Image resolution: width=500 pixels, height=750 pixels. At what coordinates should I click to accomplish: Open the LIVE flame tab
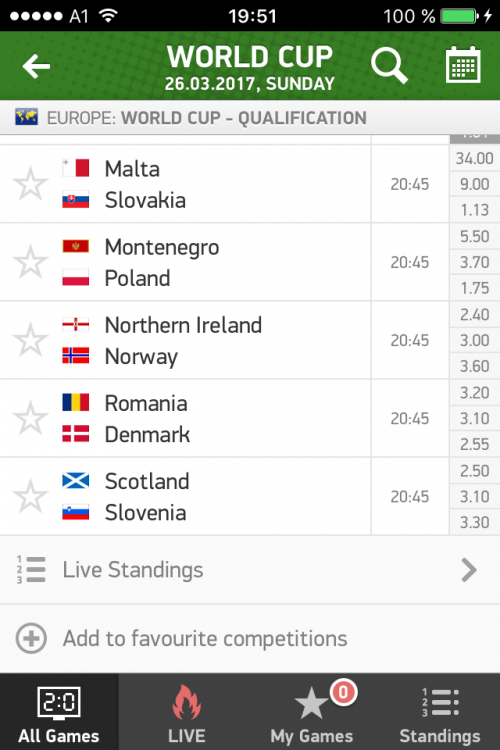(187, 712)
